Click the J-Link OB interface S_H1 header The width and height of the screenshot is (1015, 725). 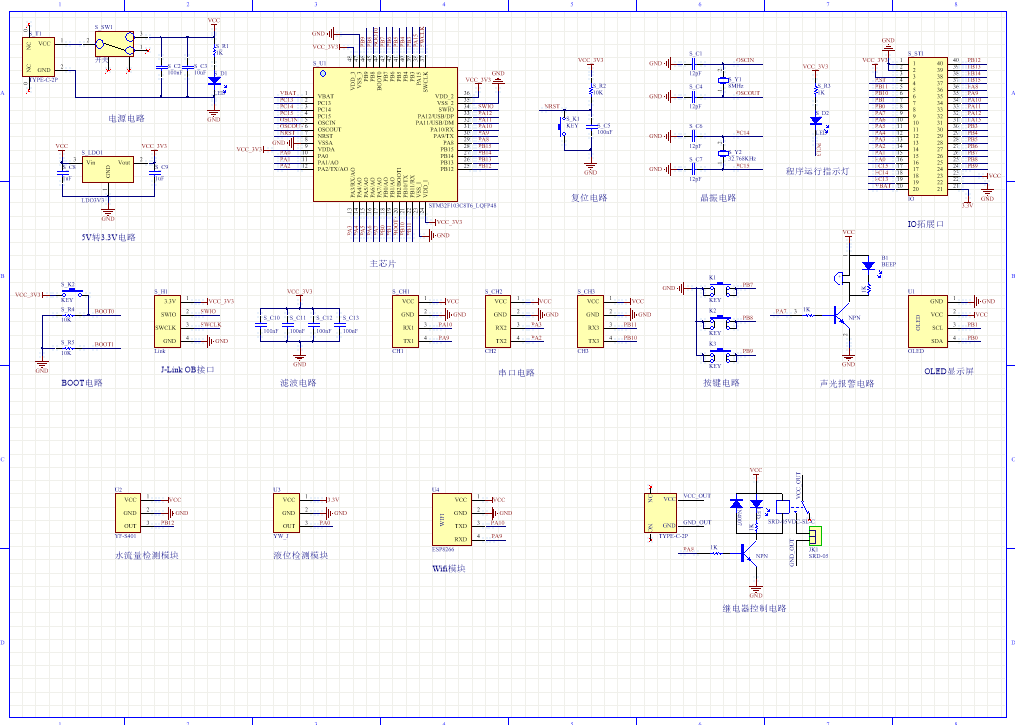[169, 321]
